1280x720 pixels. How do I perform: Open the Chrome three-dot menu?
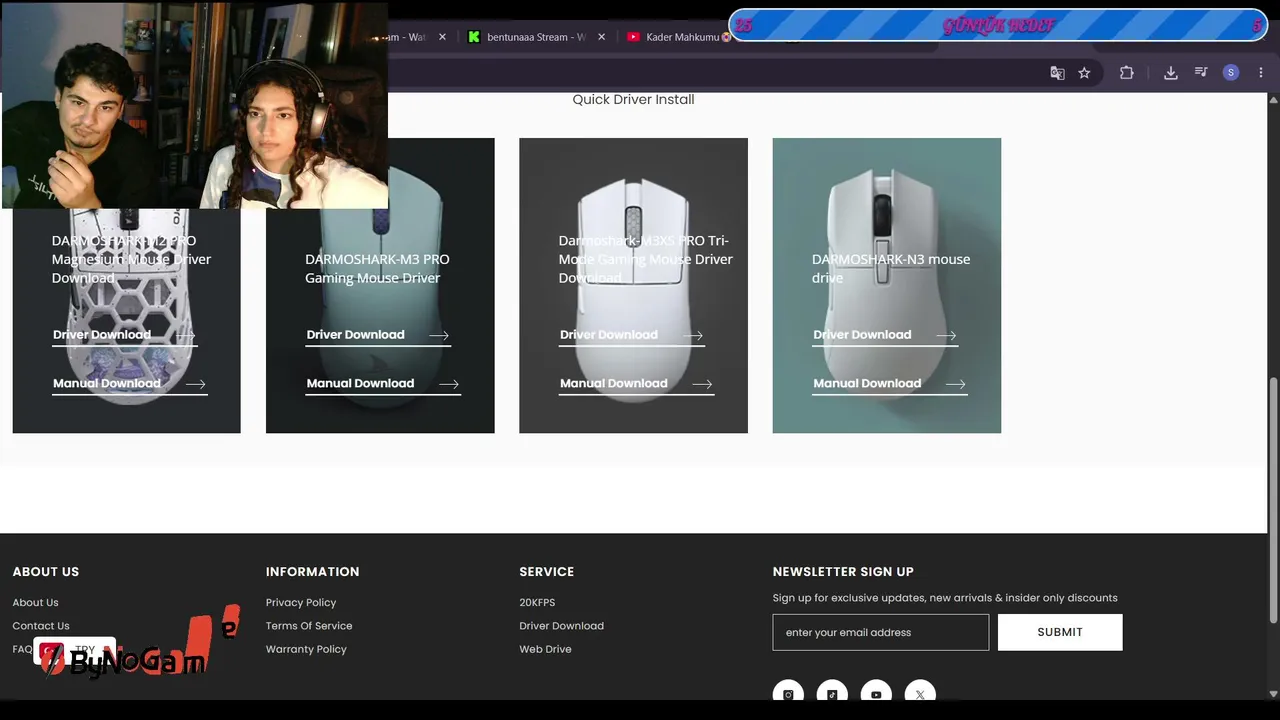1261,73
